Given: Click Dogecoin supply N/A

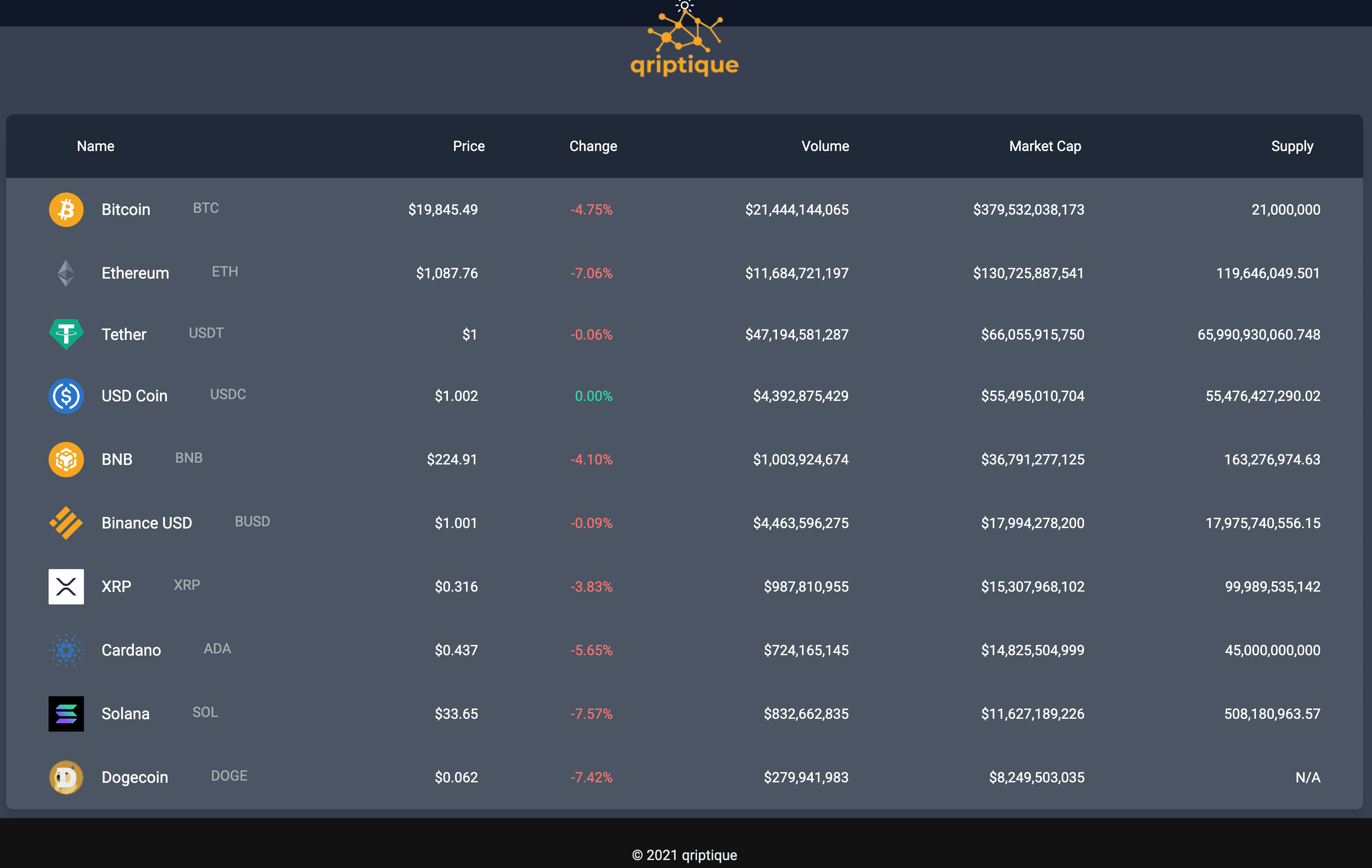Looking at the screenshot, I should (1308, 777).
